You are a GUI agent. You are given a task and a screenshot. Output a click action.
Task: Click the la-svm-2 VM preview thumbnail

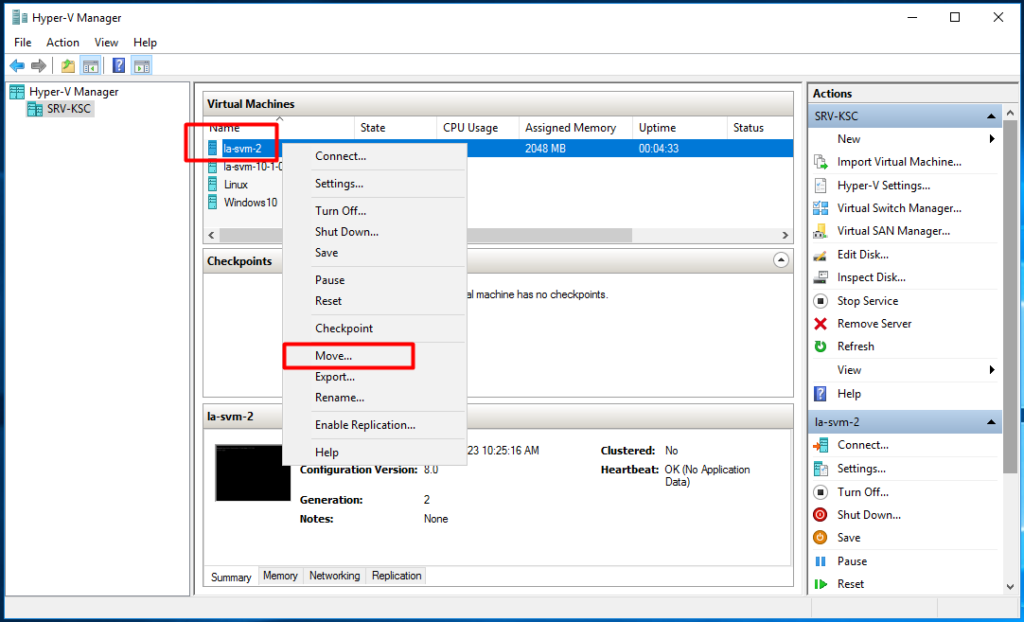tap(253, 473)
